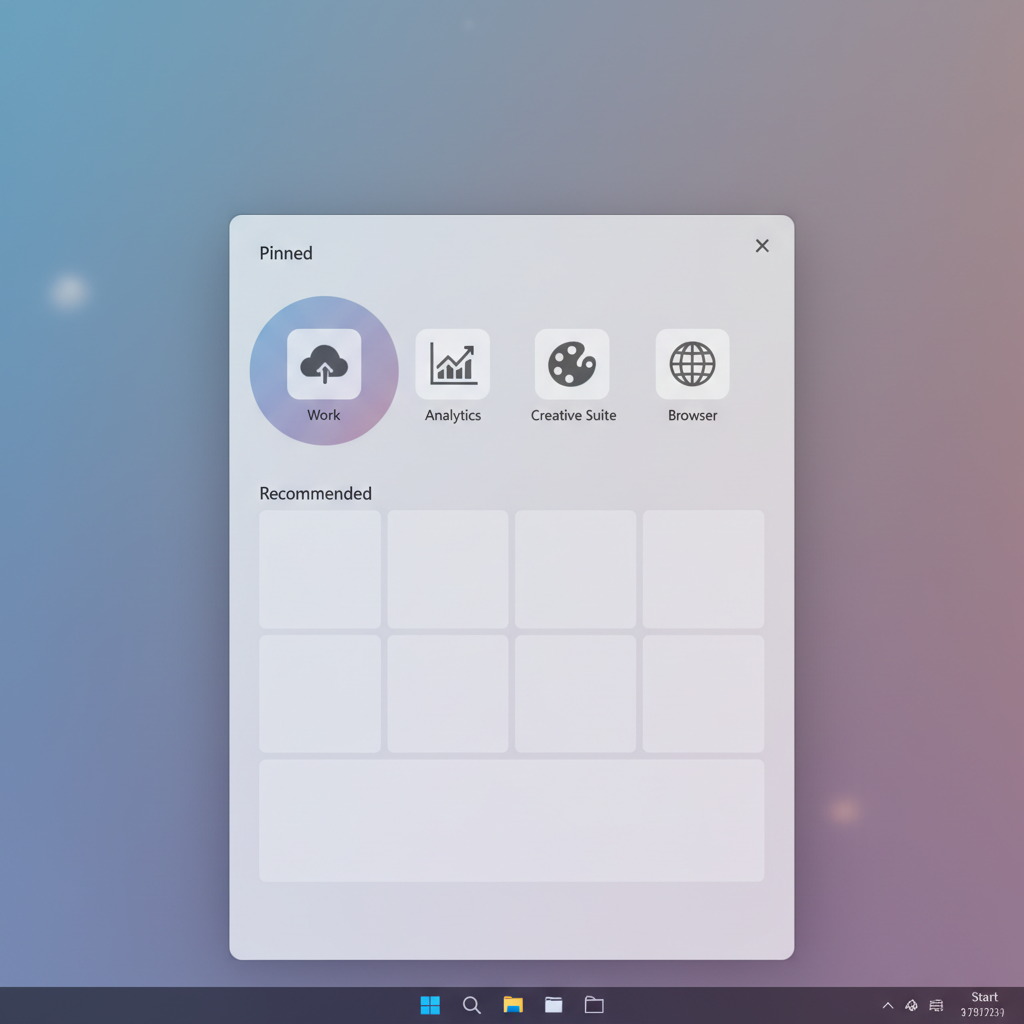This screenshot has height=1024, width=1024.
Task: Open File Explorer from the taskbar
Action: pyautogui.click(x=512, y=1005)
